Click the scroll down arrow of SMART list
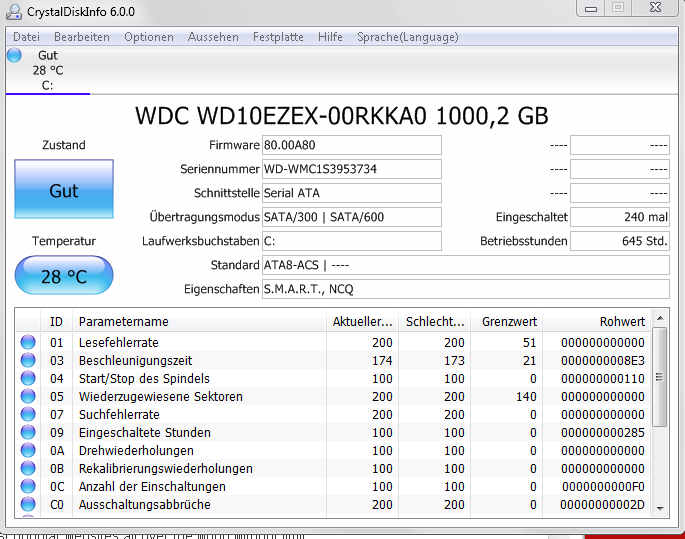The image size is (685, 539). (660, 508)
